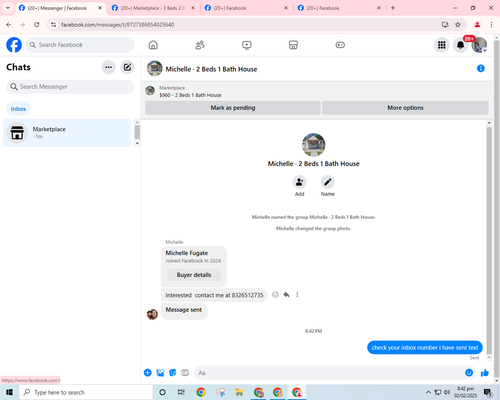Click the chat list scrollbar down arrow
The width and height of the screenshot is (500, 400).
[137, 143]
